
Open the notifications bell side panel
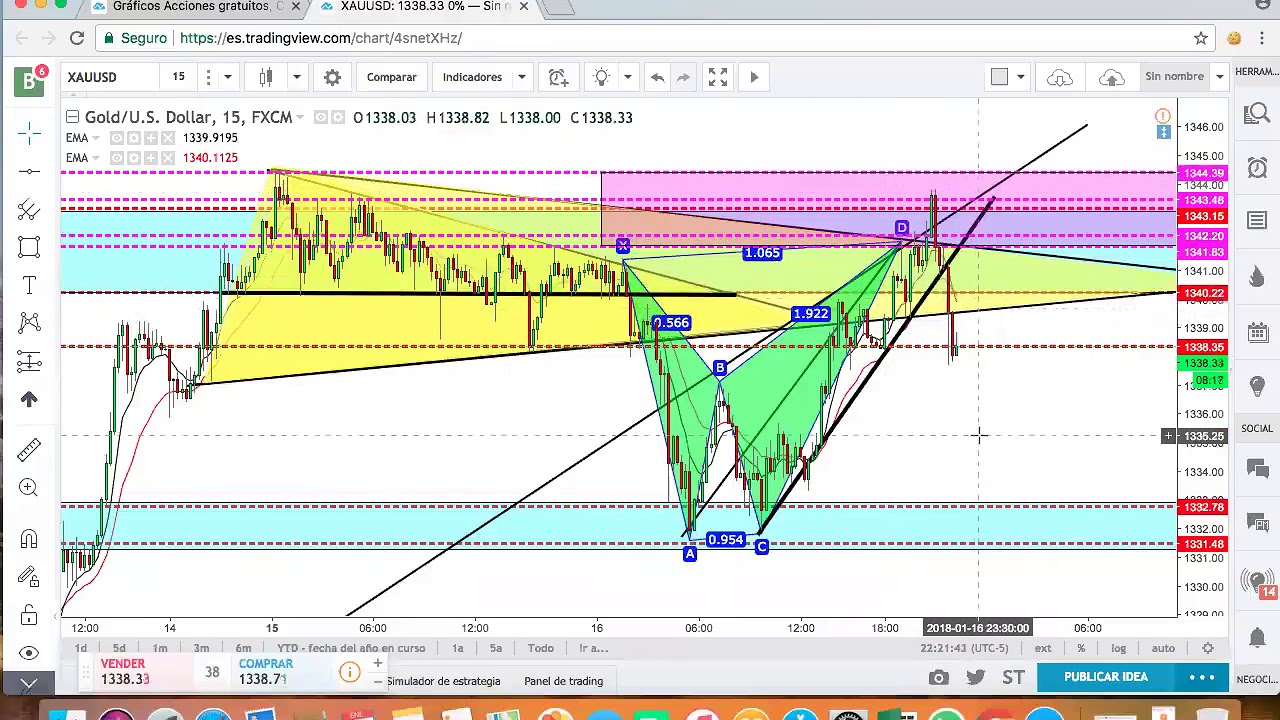click(1257, 637)
